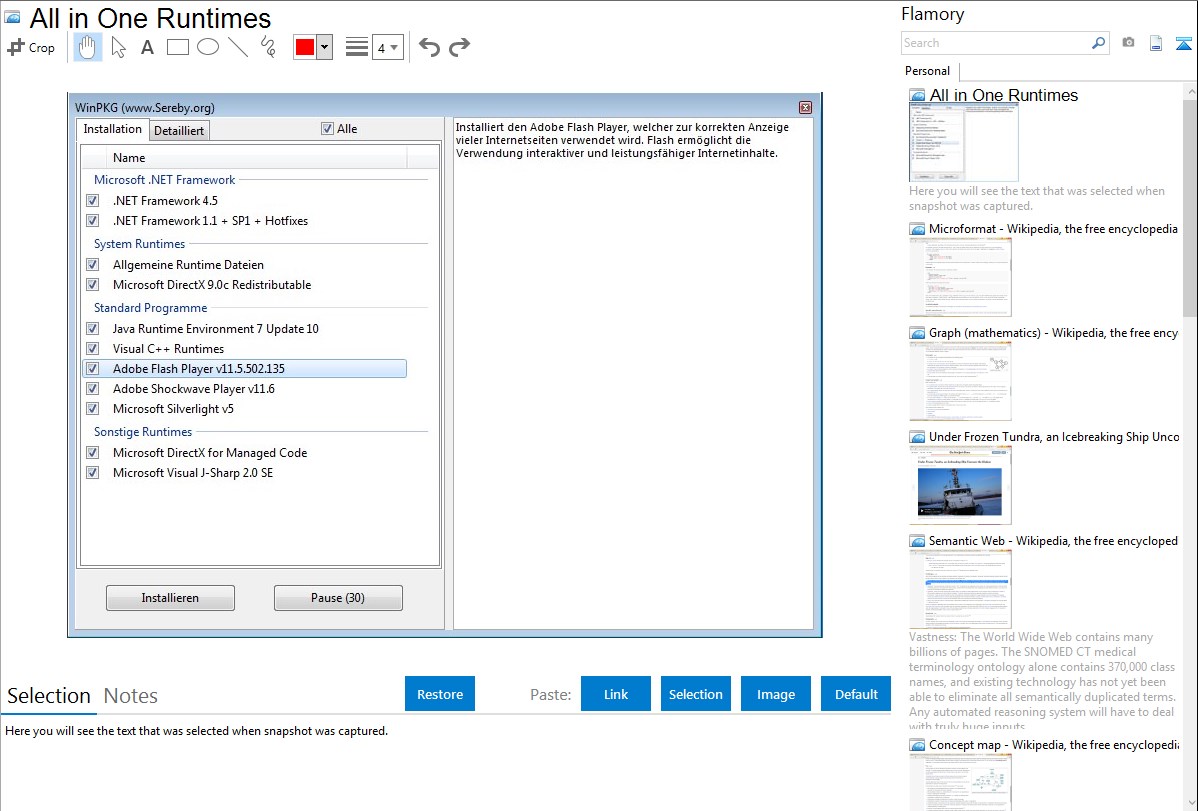
Task: Undo the last annotation
Action: click(429, 47)
